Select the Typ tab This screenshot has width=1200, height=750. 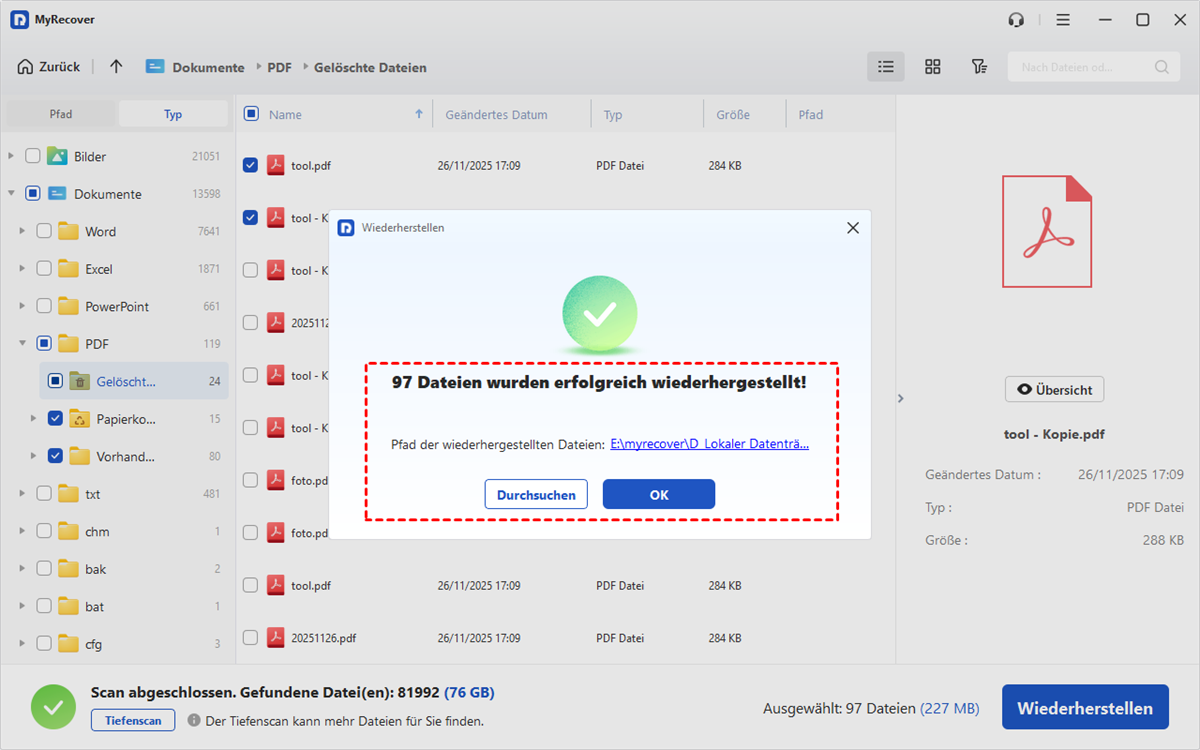point(173,114)
